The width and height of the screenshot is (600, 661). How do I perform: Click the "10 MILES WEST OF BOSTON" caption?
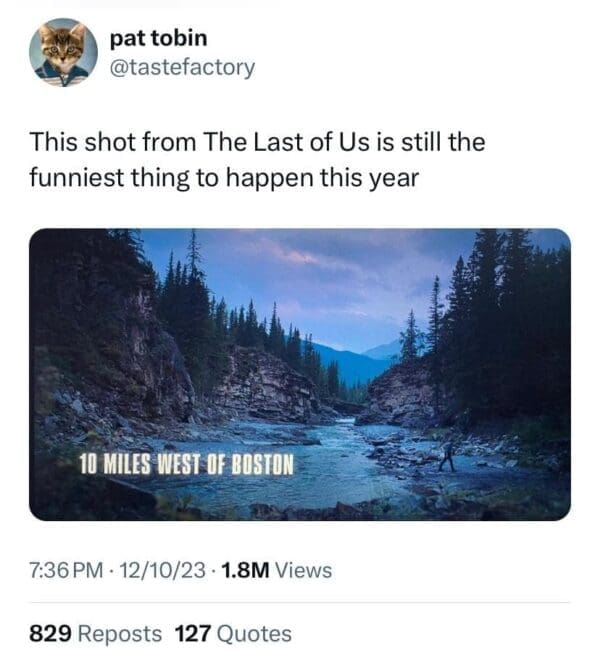click(x=188, y=465)
